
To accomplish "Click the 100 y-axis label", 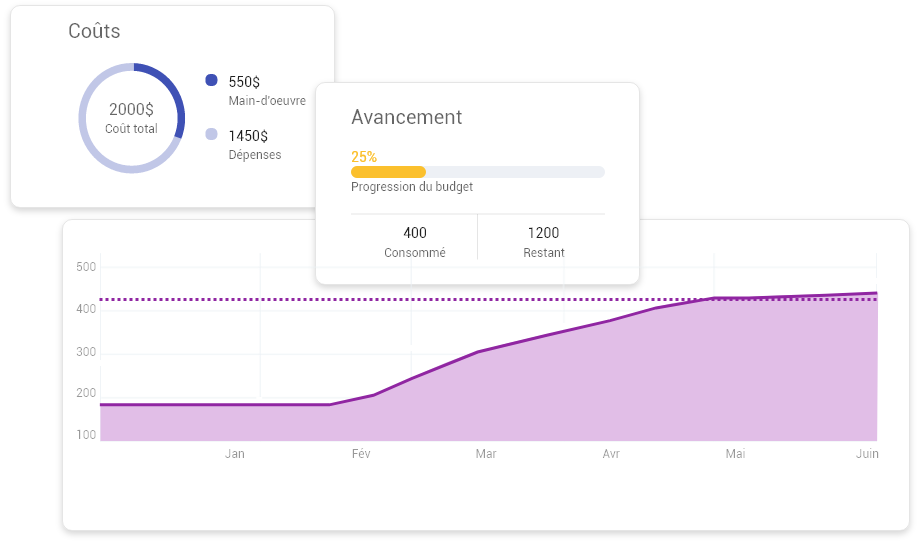I will pyautogui.click(x=86, y=435).
